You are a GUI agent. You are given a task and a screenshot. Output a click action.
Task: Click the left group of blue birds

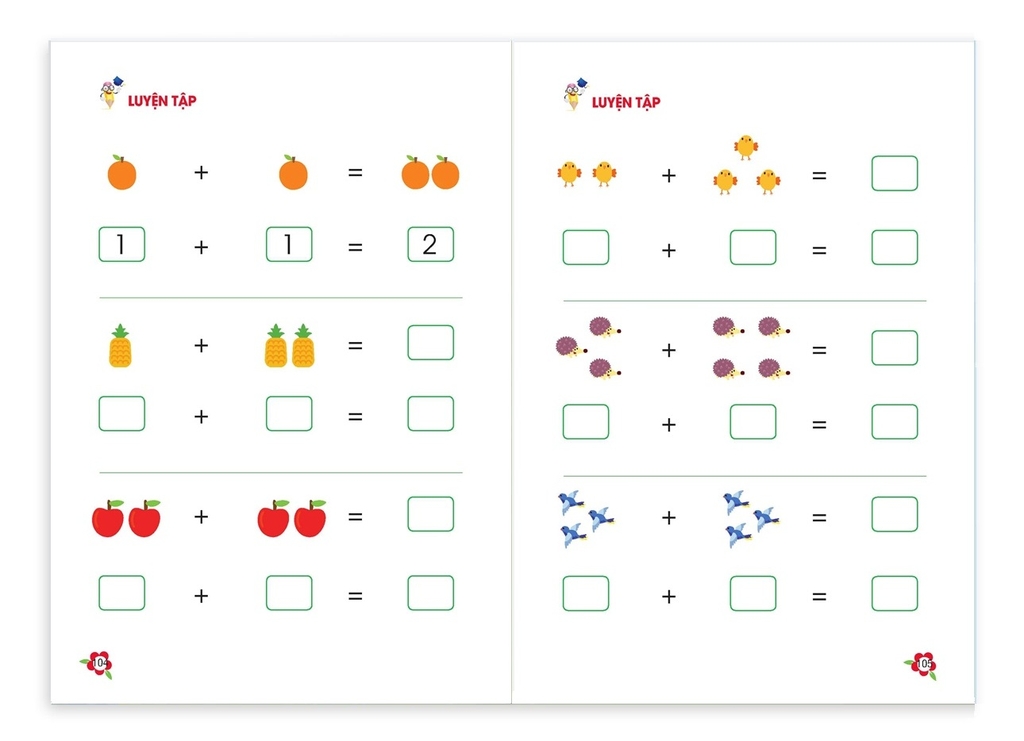click(586, 519)
